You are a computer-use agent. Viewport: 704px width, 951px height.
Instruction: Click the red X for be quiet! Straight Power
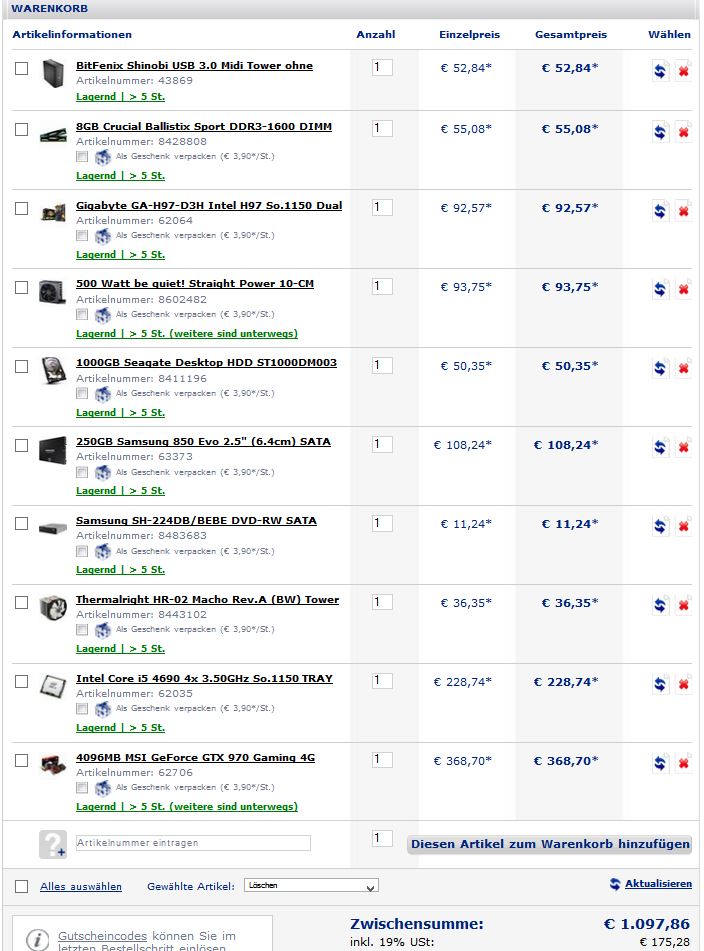(684, 290)
